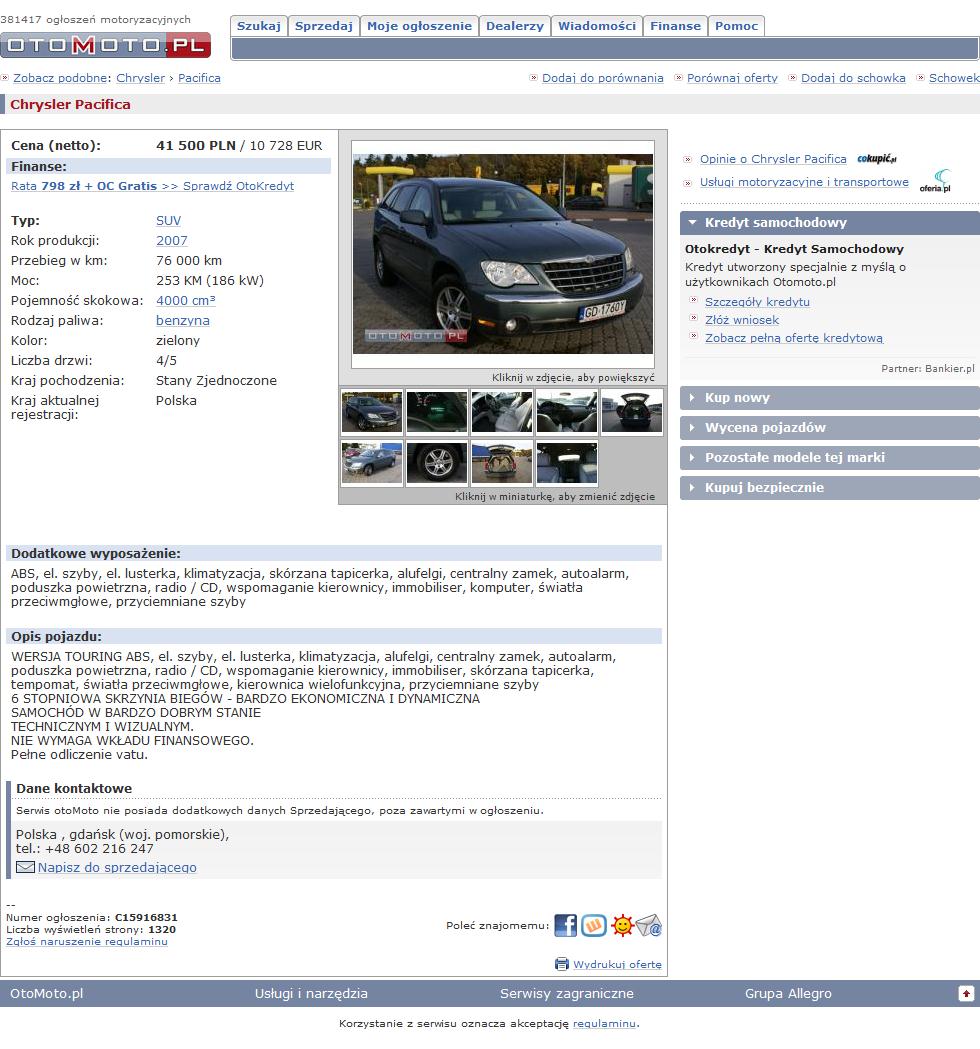Image resolution: width=980 pixels, height=1049 pixels.
Task: Click the listing number C15916831
Action: click(146, 918)
